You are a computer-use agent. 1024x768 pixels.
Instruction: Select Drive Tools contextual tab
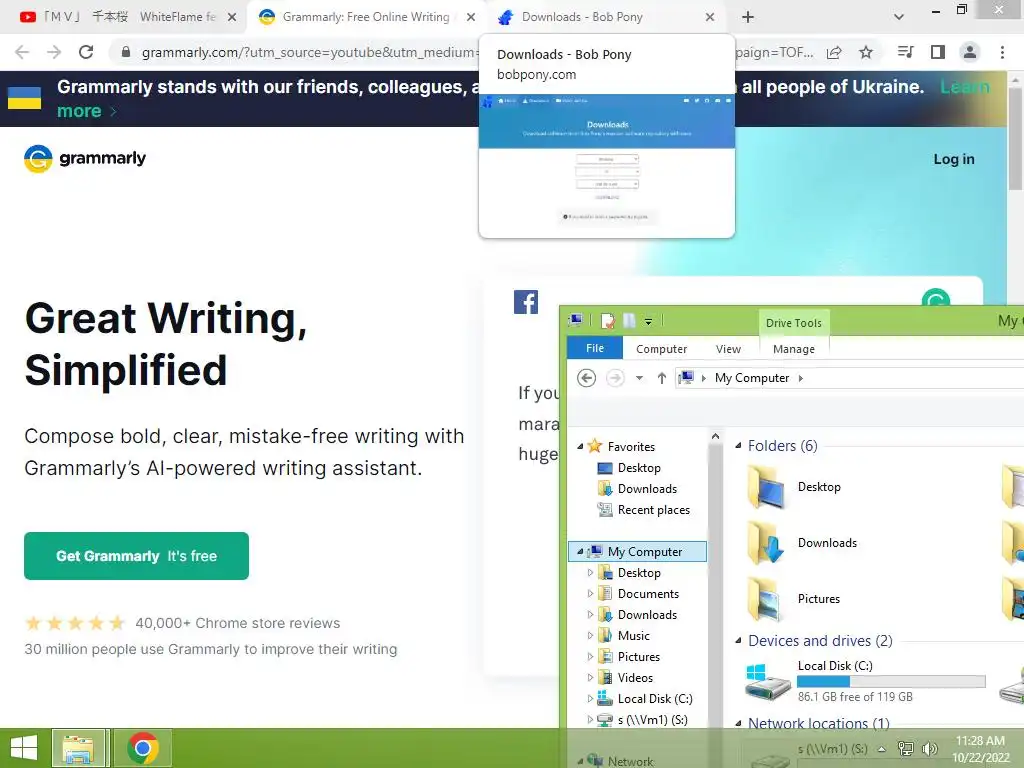coord(793,323)
